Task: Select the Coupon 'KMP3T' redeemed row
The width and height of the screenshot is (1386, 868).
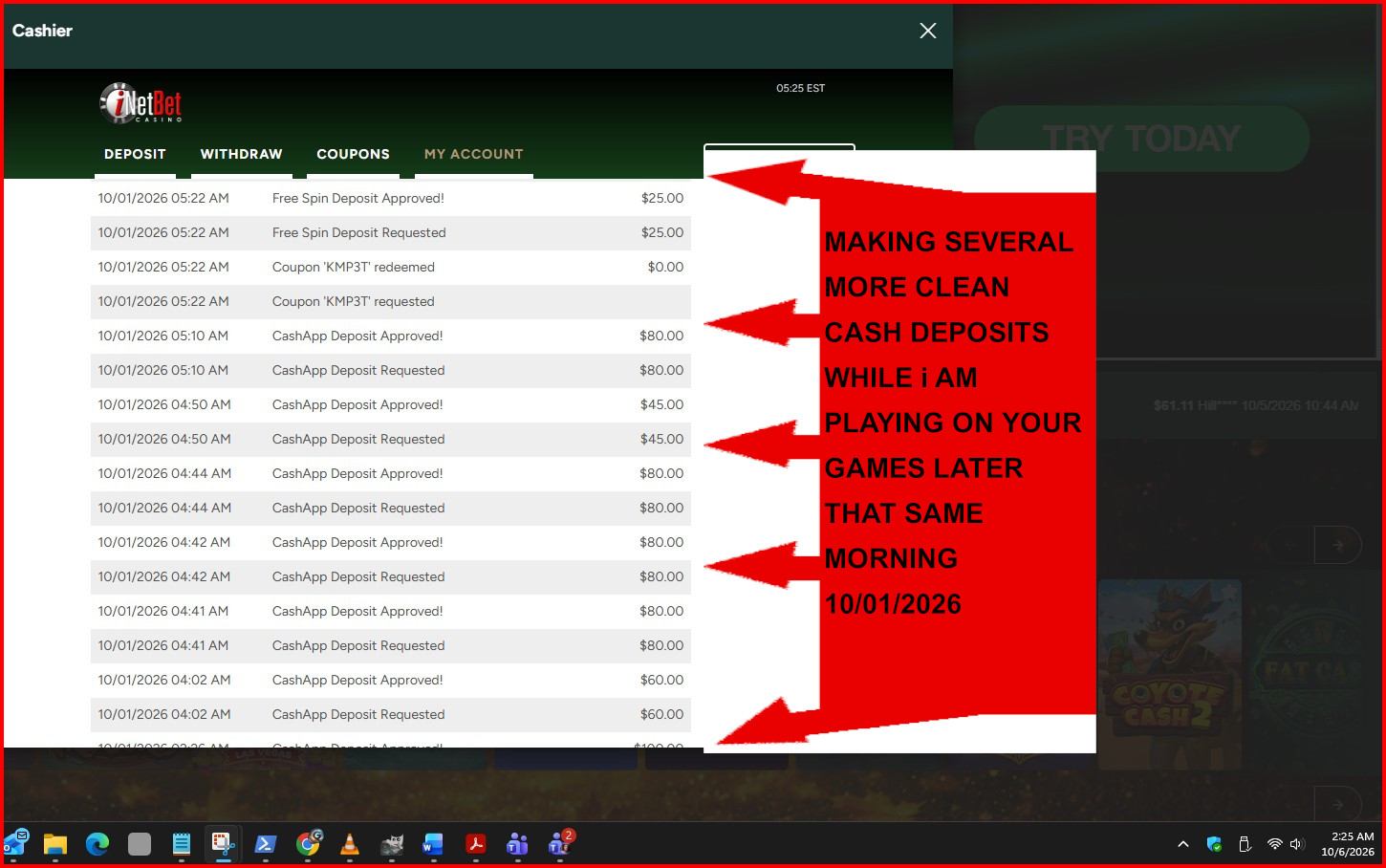Action: (x=391, y=267)
